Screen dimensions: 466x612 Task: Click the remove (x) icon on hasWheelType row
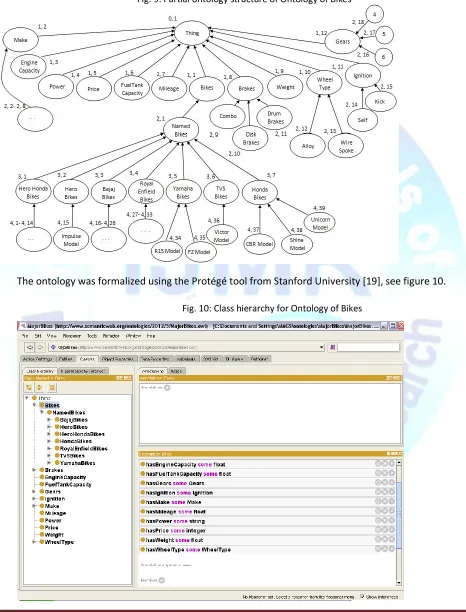click(x=385, y=549)
